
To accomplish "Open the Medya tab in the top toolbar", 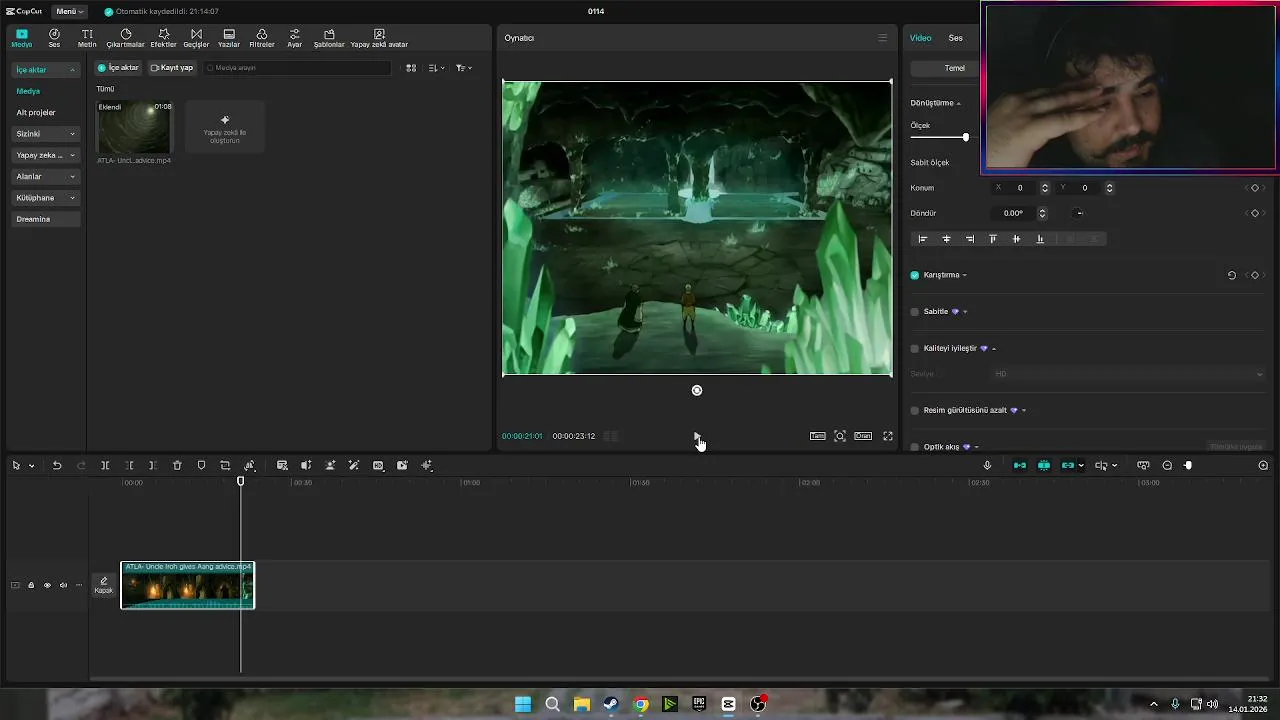I will [x=21, y=38].
